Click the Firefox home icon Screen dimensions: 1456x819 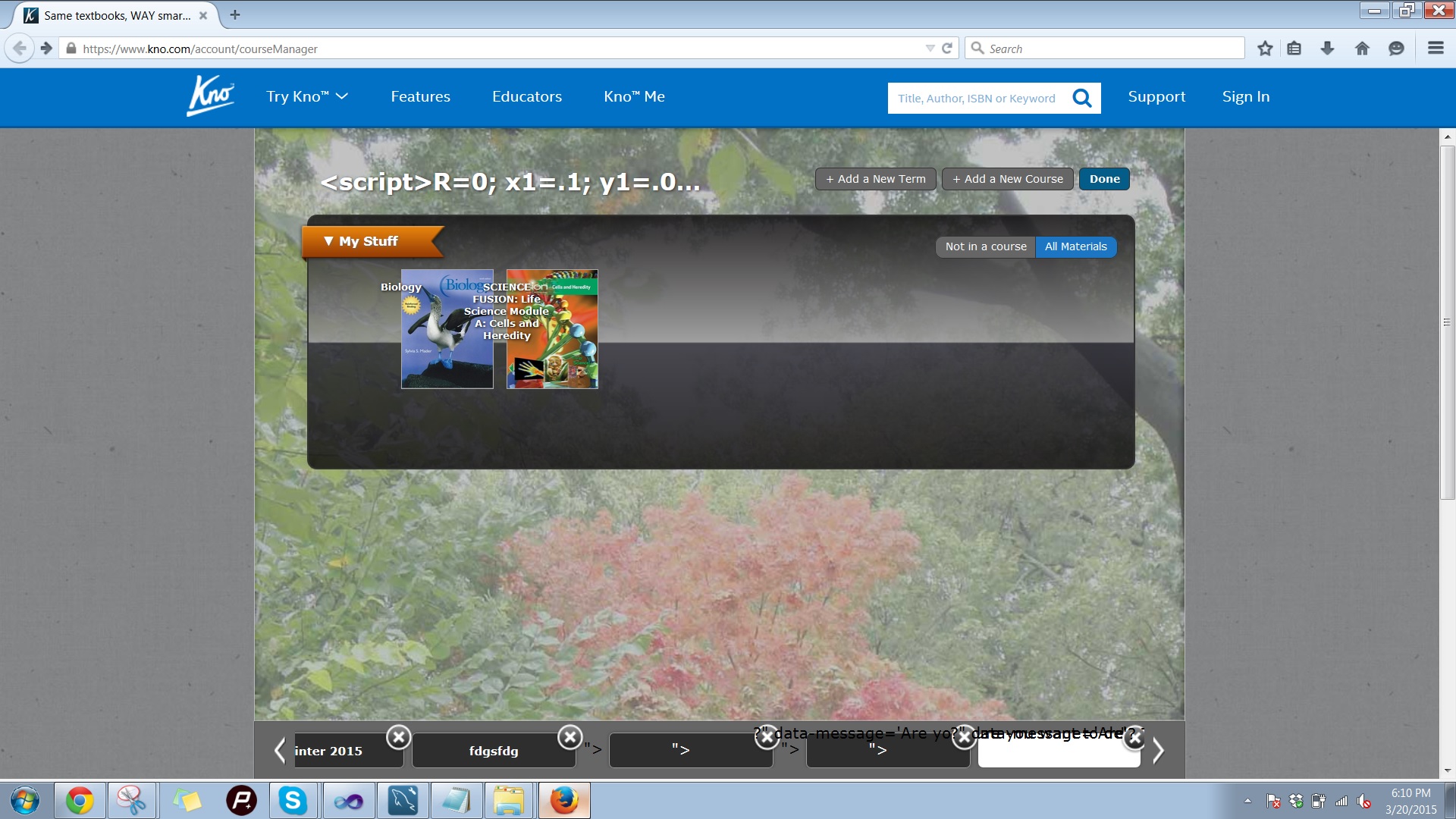[x=1362, y=49]
